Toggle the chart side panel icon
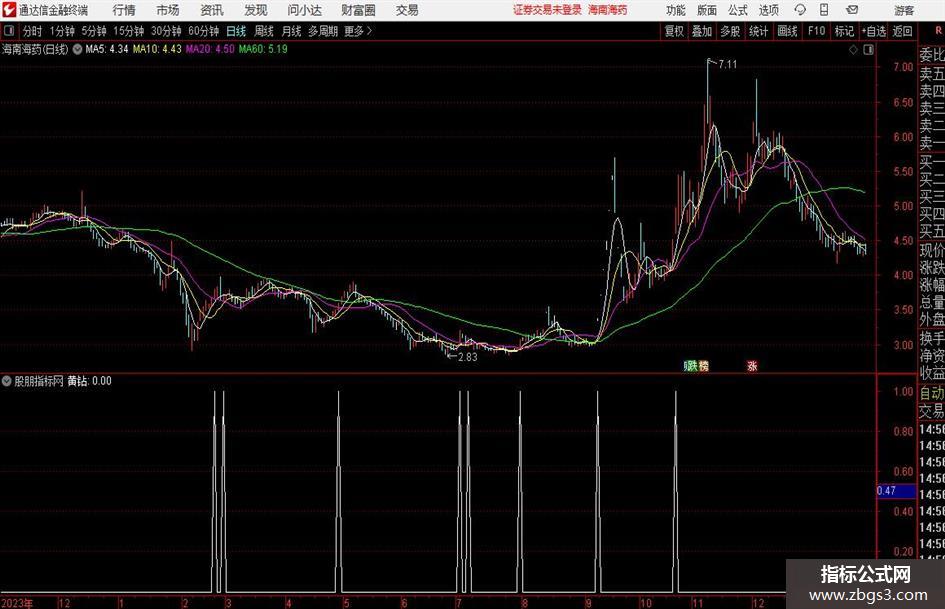This screenshot has width=945, height=609. coord(868,50)
